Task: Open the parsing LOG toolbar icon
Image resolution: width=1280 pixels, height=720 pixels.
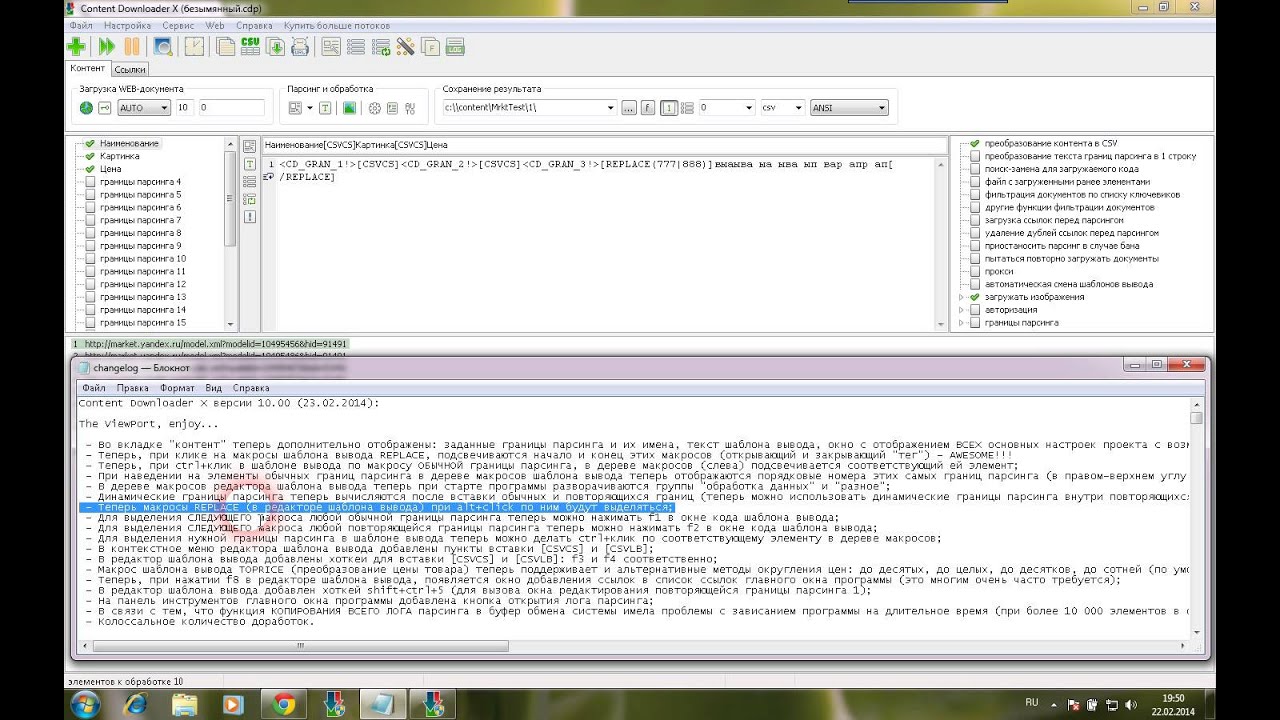Action: (x=455, y=46)
